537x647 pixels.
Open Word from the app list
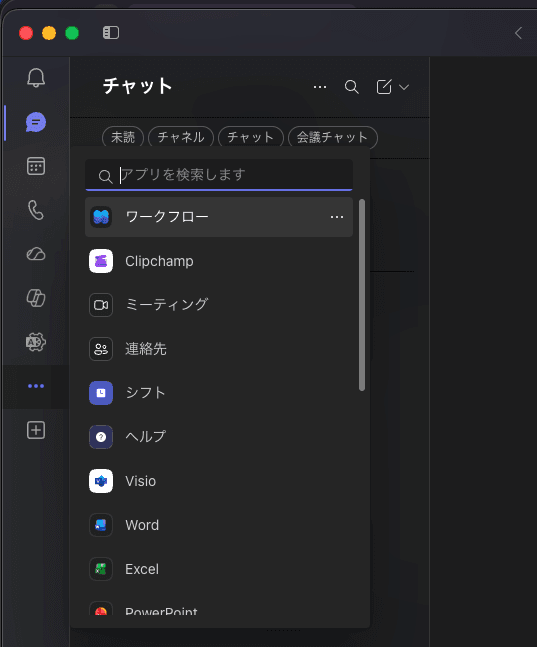tap(219, 525)
